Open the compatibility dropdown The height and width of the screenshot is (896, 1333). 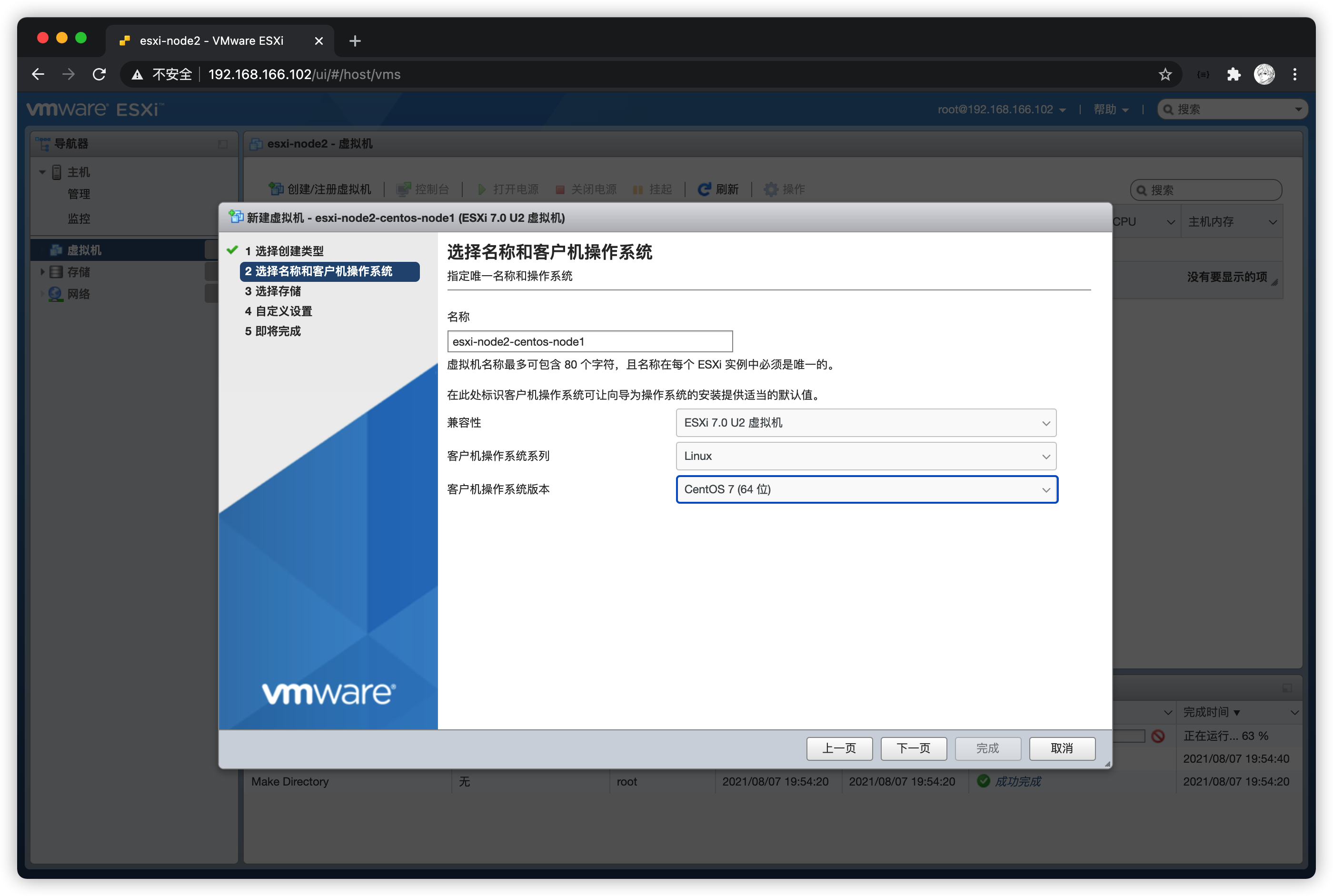click(x=865, y=423)
